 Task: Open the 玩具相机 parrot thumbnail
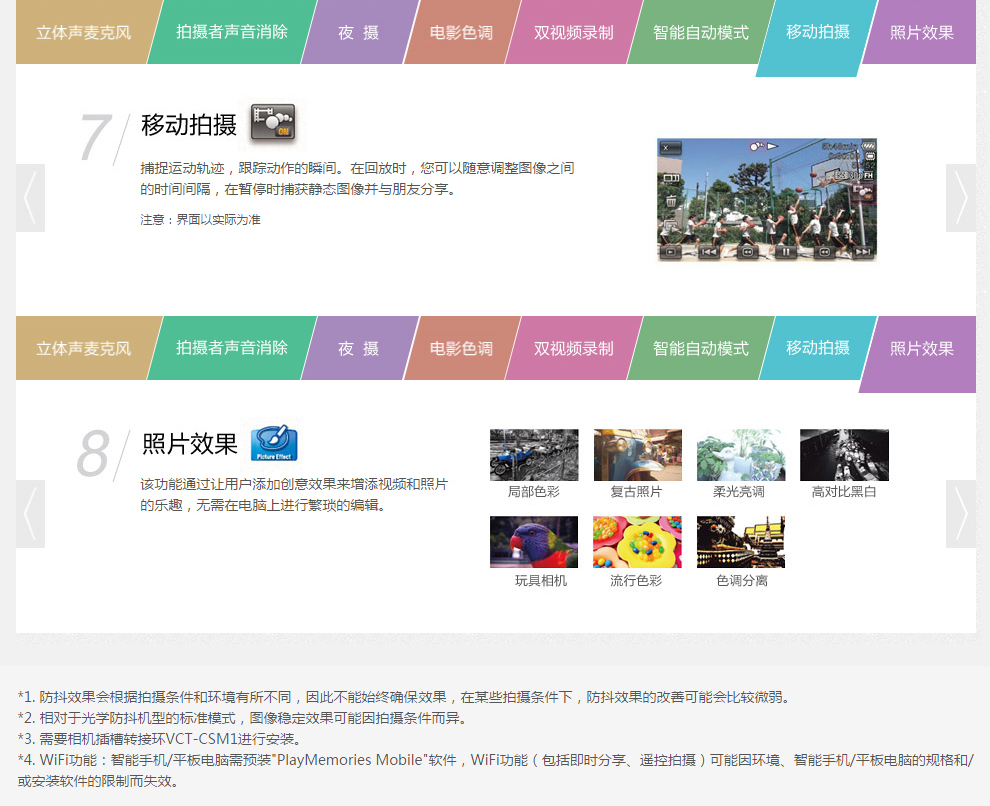(534, 542)
